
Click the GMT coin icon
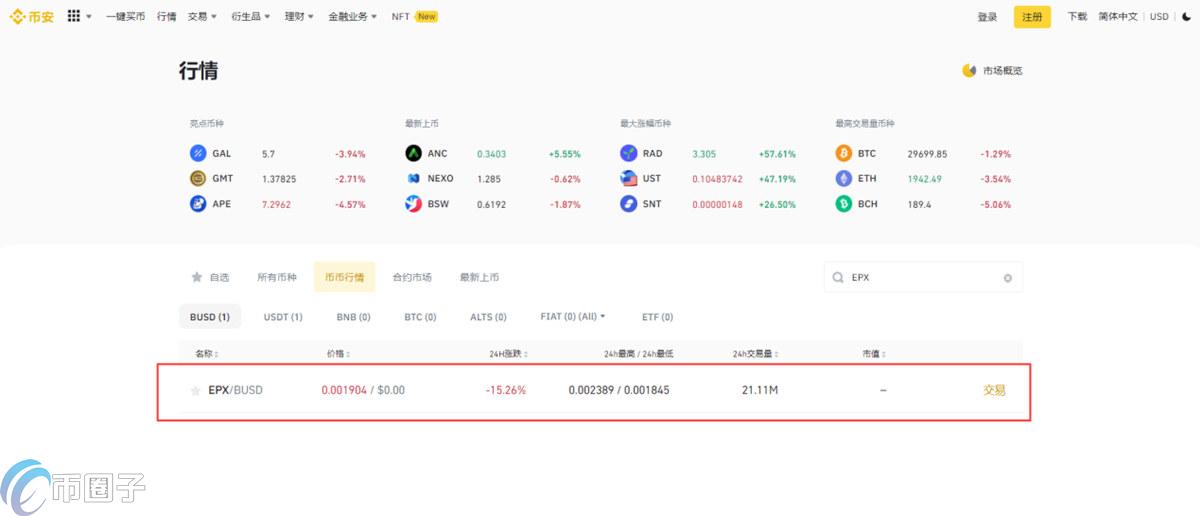point(197,179)
